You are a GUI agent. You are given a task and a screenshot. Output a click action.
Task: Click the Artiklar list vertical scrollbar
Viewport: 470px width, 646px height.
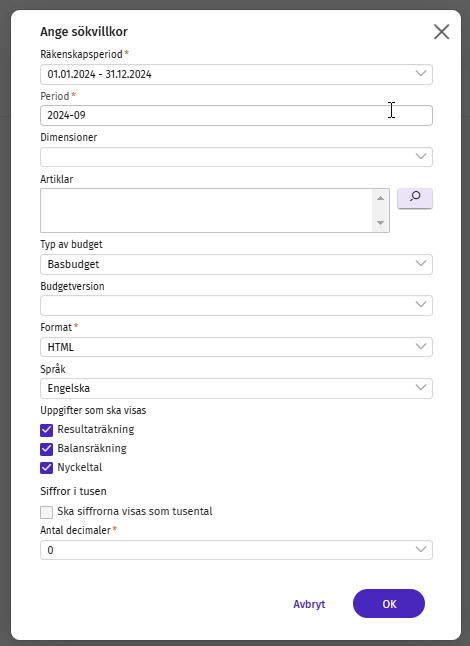380,211
